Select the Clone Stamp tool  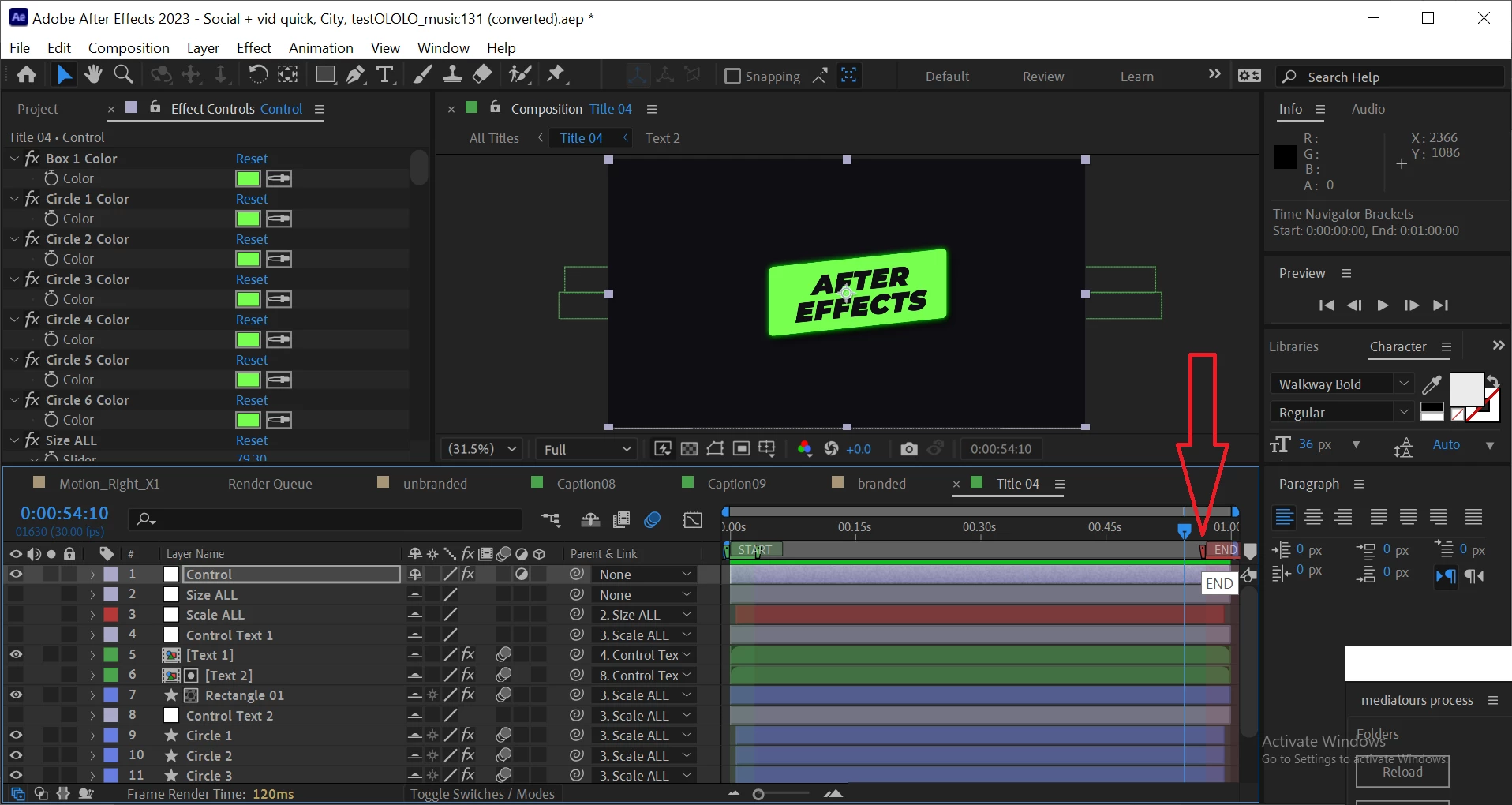[x=452, y=75]
